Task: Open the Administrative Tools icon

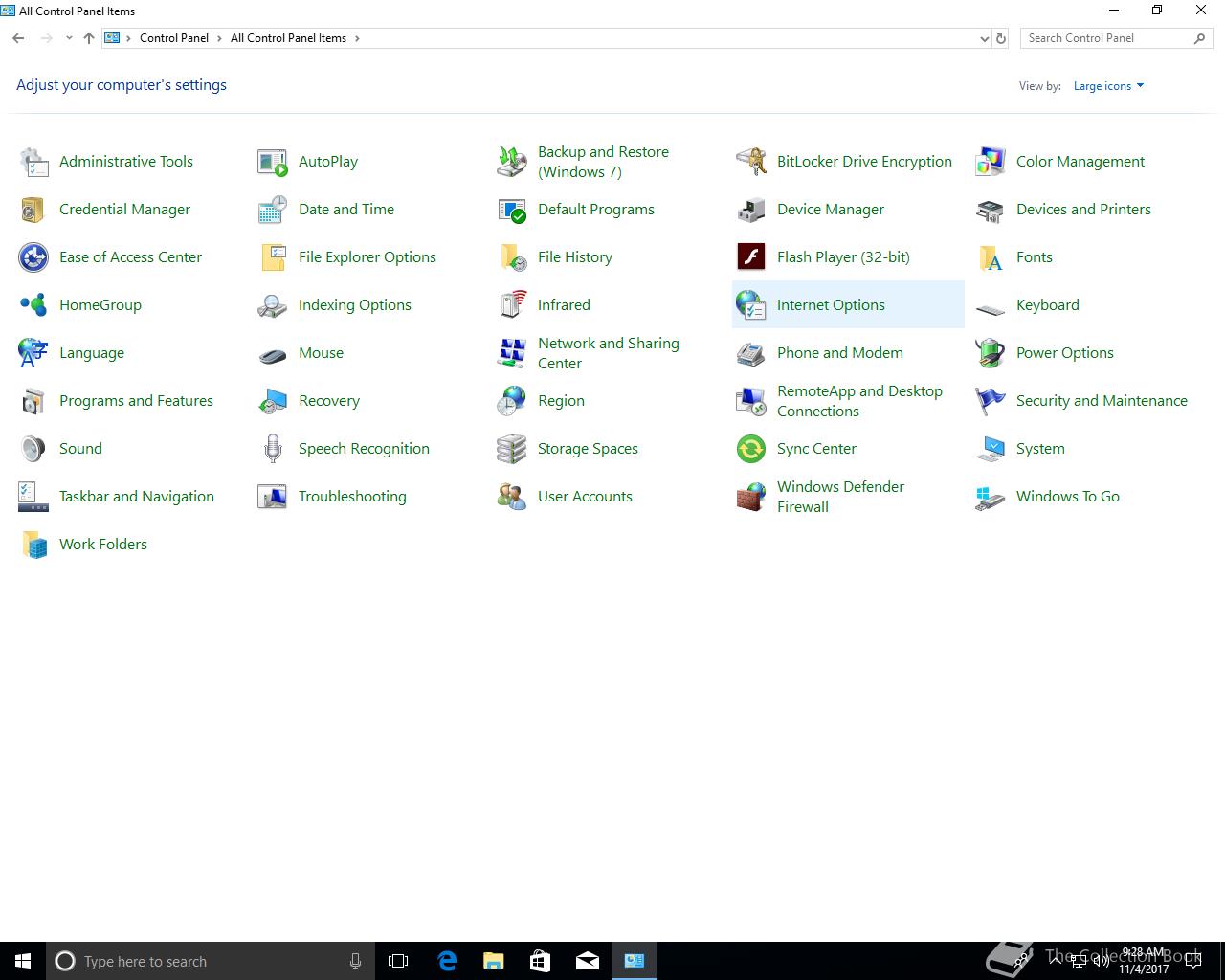Action: pos(33,162)
